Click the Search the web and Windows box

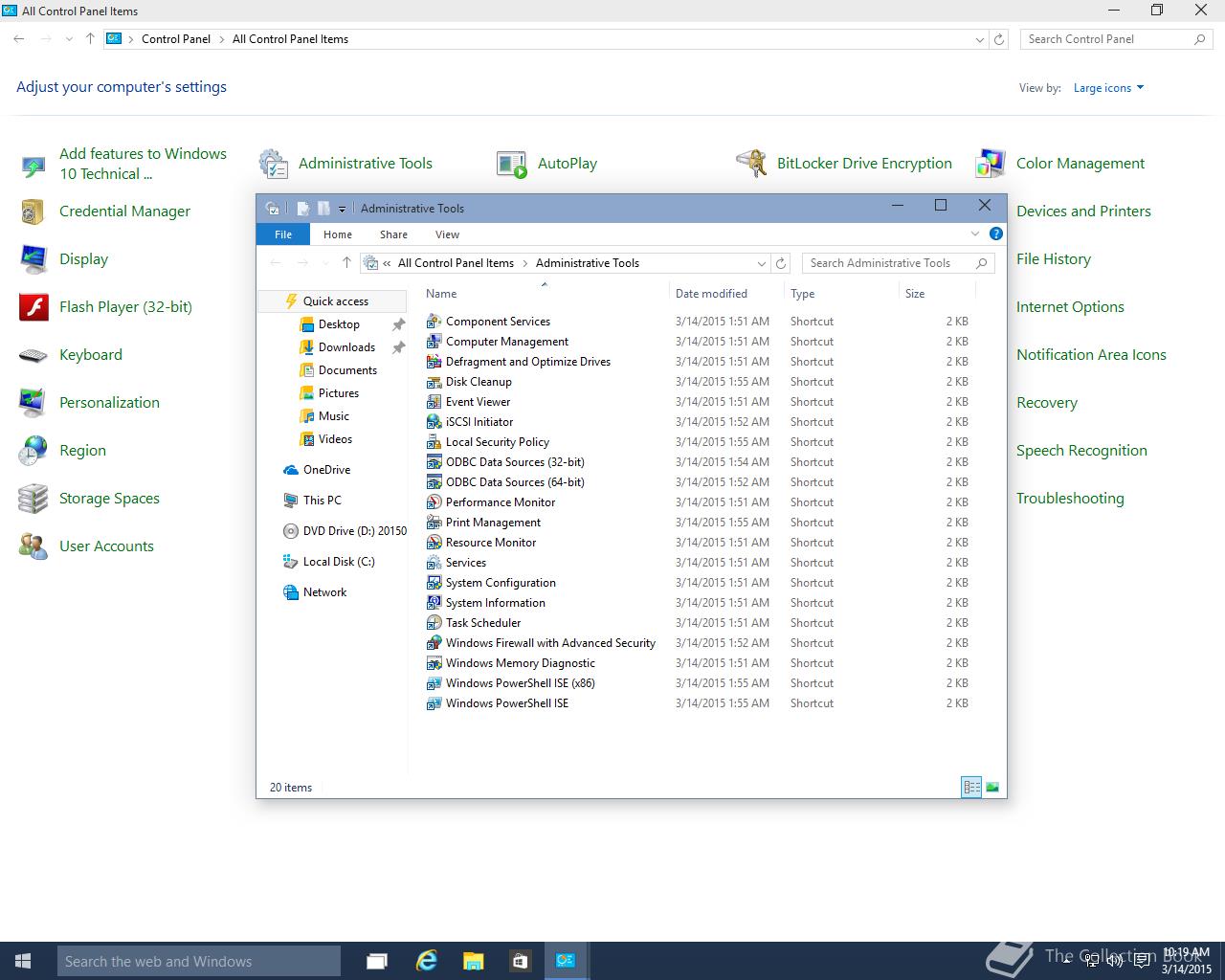(199, 961)
